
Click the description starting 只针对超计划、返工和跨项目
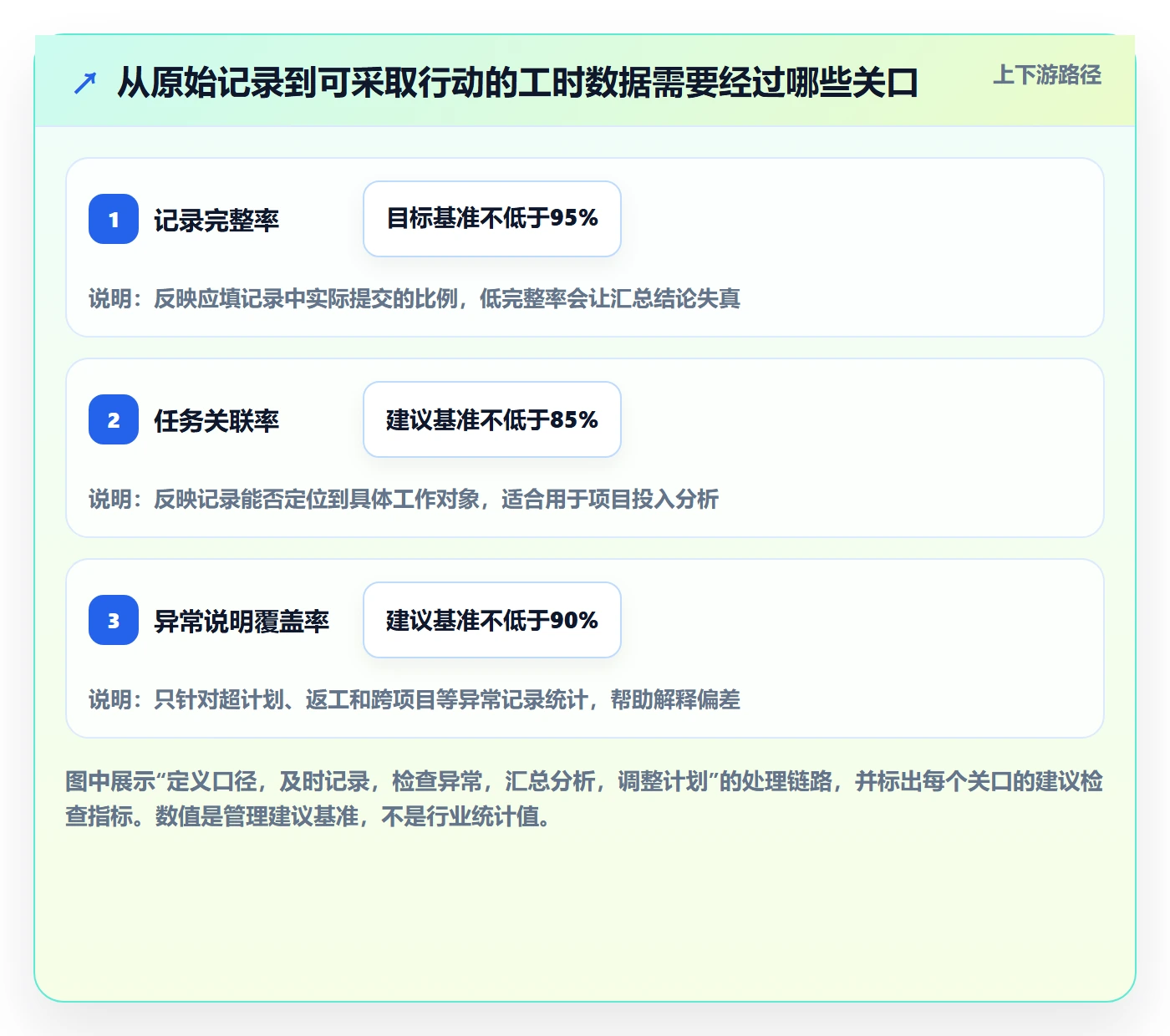coord(415,700)
